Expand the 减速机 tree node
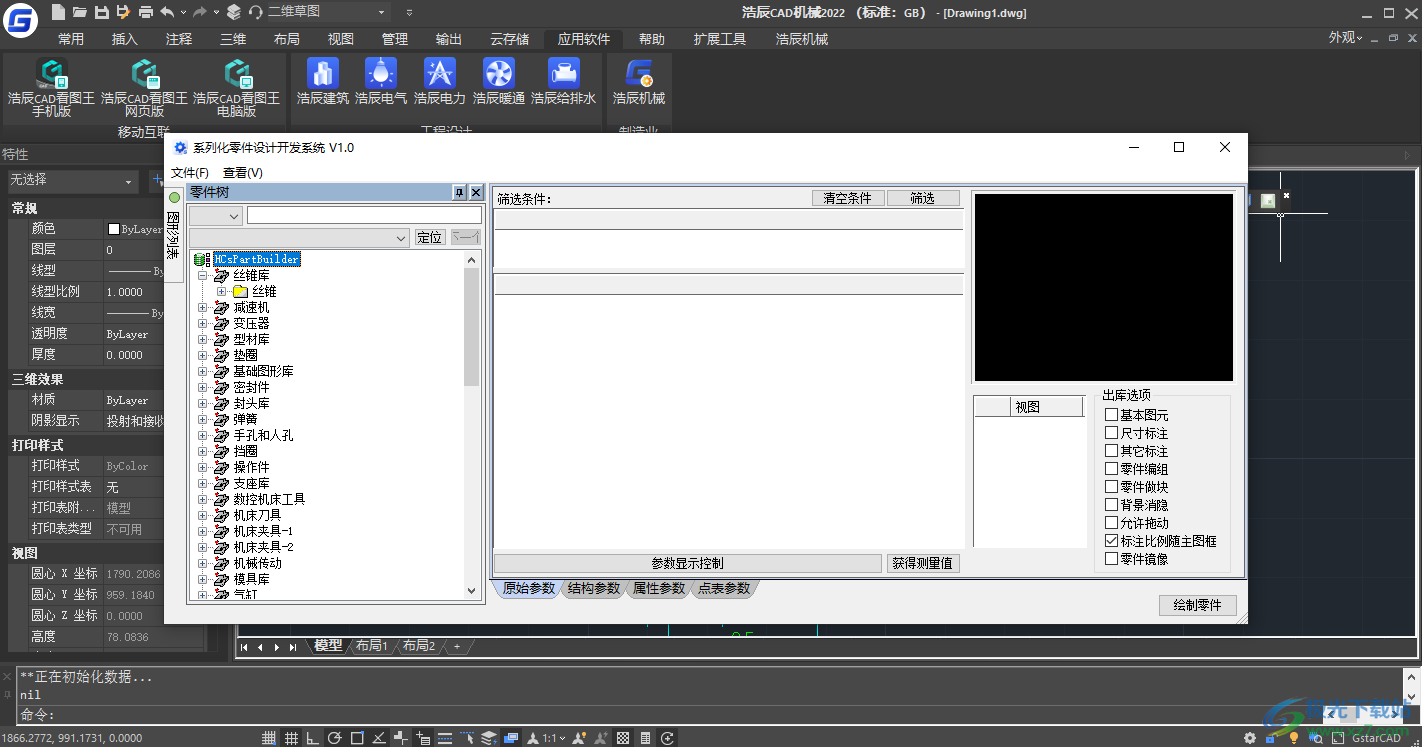 point(202,307)
